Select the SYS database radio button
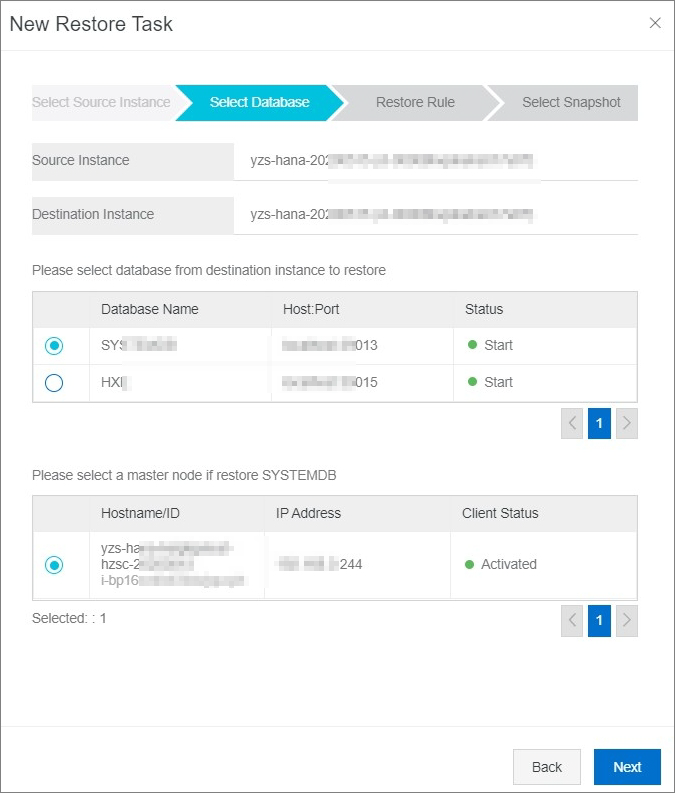Image resolution: width=675 pixels, height=793 pixels. 54,346
